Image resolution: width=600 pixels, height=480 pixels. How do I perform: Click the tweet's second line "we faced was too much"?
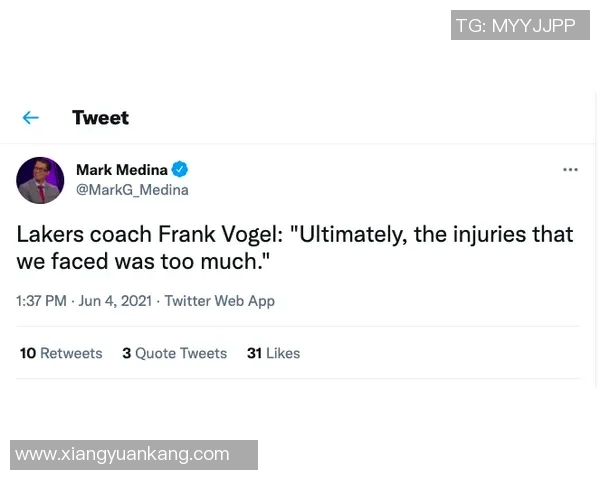tap(143, 262)
